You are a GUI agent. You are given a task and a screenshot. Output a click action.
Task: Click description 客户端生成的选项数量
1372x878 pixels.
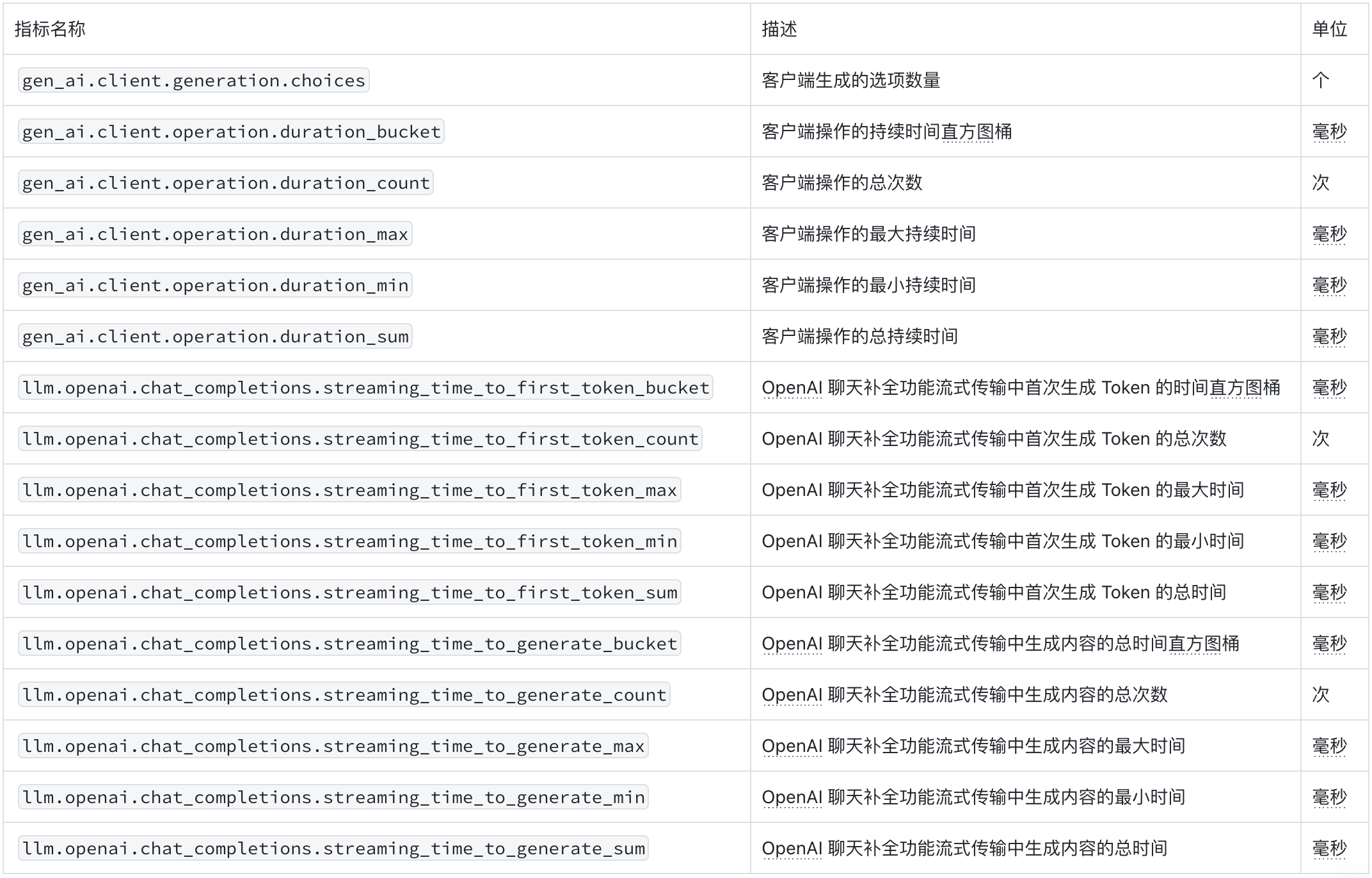[851, 80]
